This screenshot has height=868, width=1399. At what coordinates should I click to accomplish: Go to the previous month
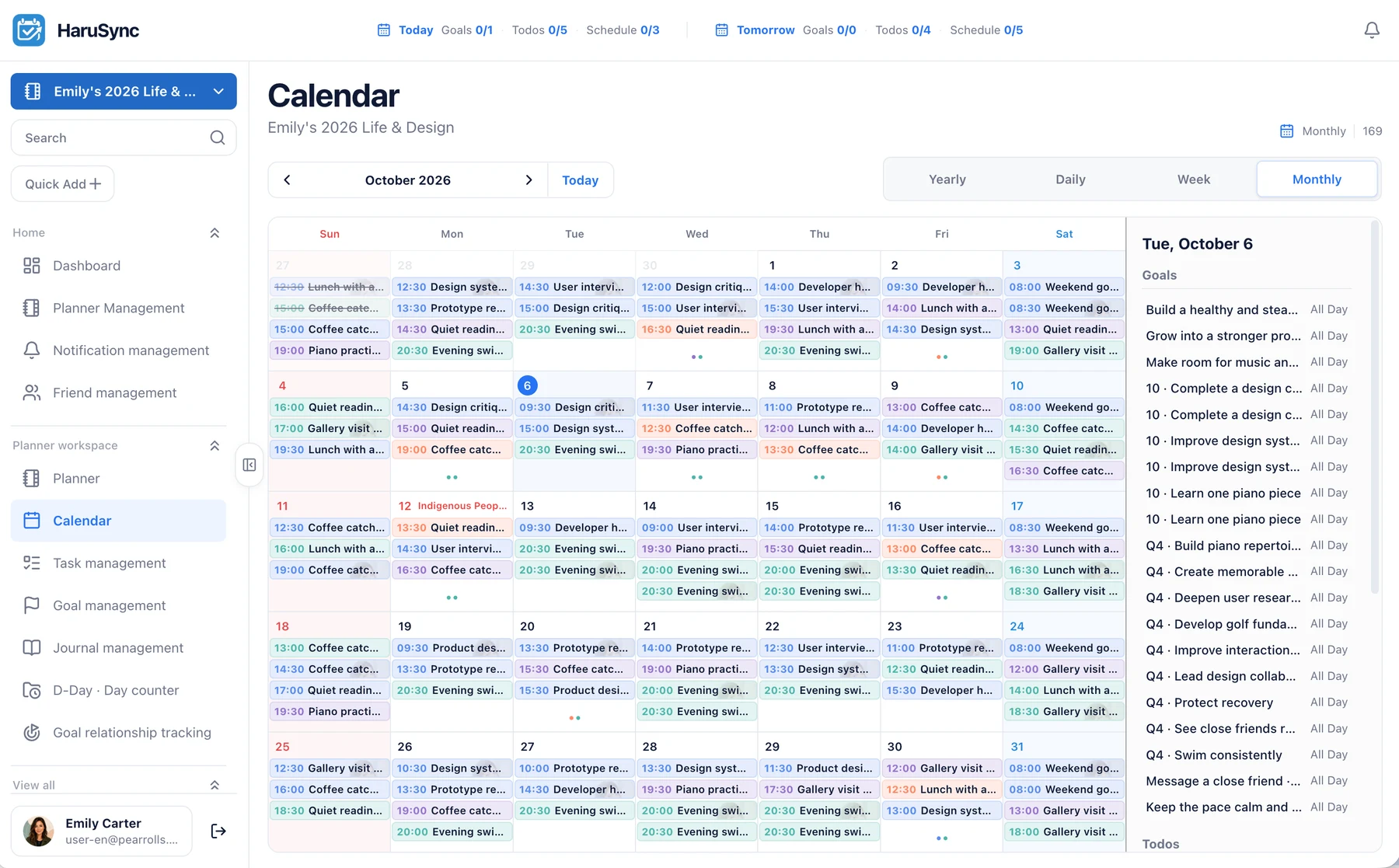pos(287,180)
